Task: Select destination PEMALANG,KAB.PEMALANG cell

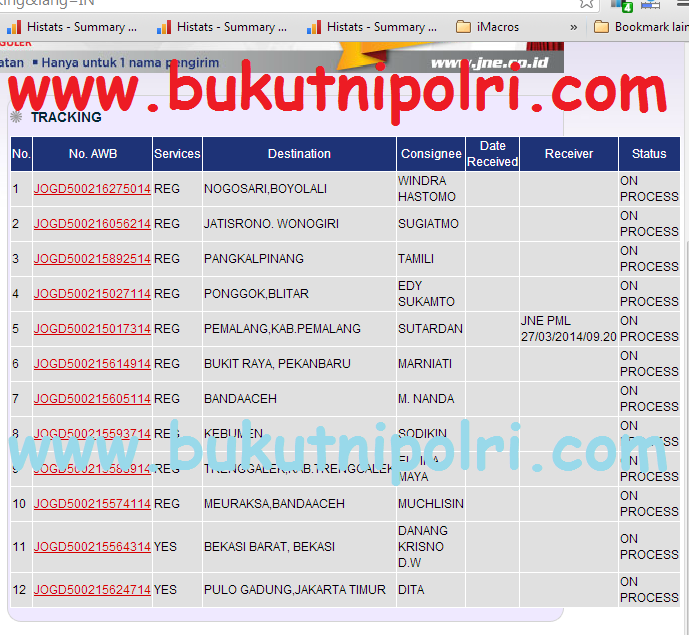Action: 299,329
